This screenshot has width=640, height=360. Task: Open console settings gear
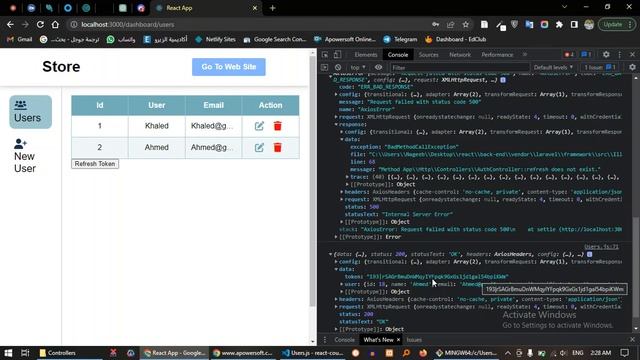click(632, 67)
